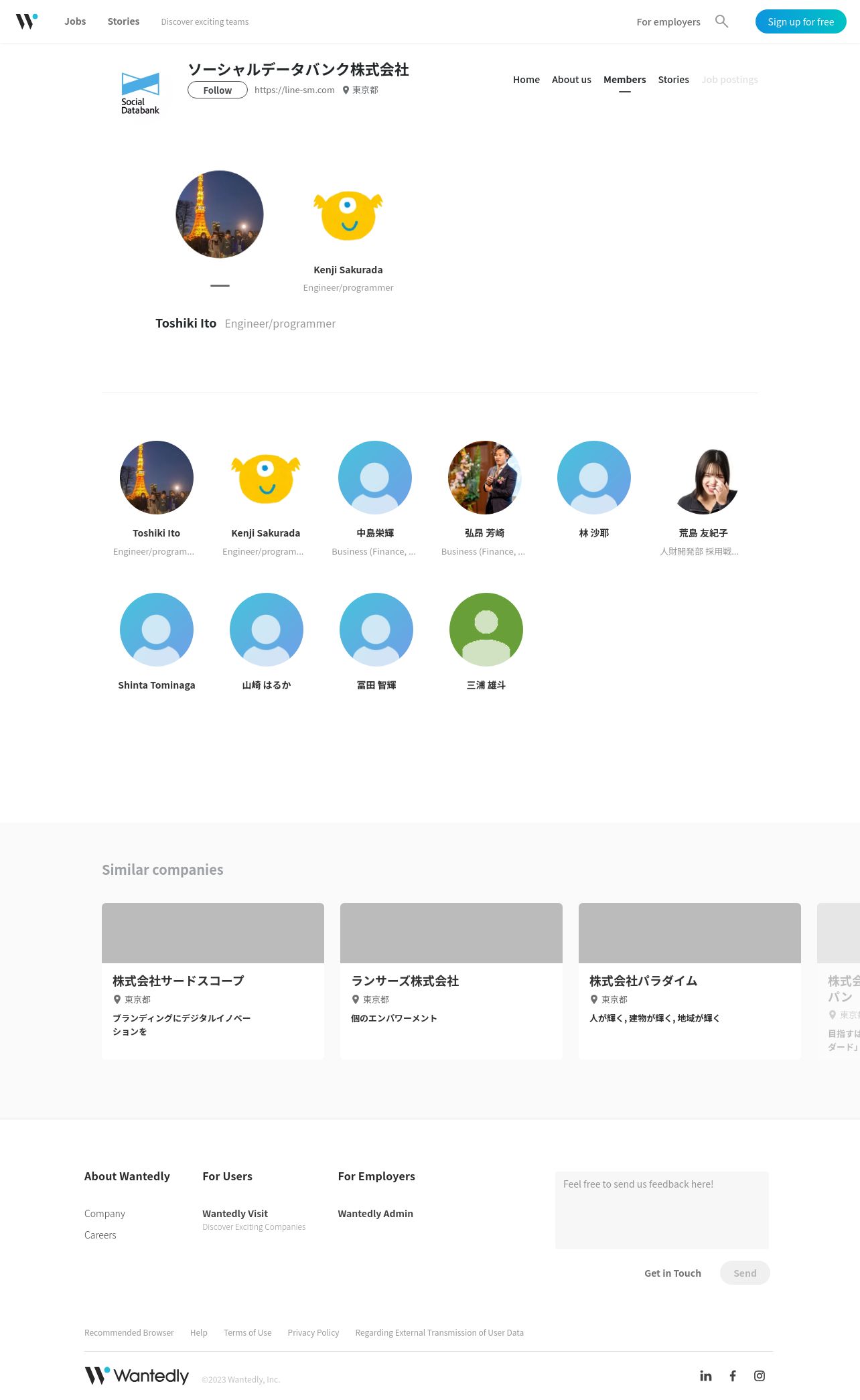Open Privacy Policy link

pos(313,1333)
